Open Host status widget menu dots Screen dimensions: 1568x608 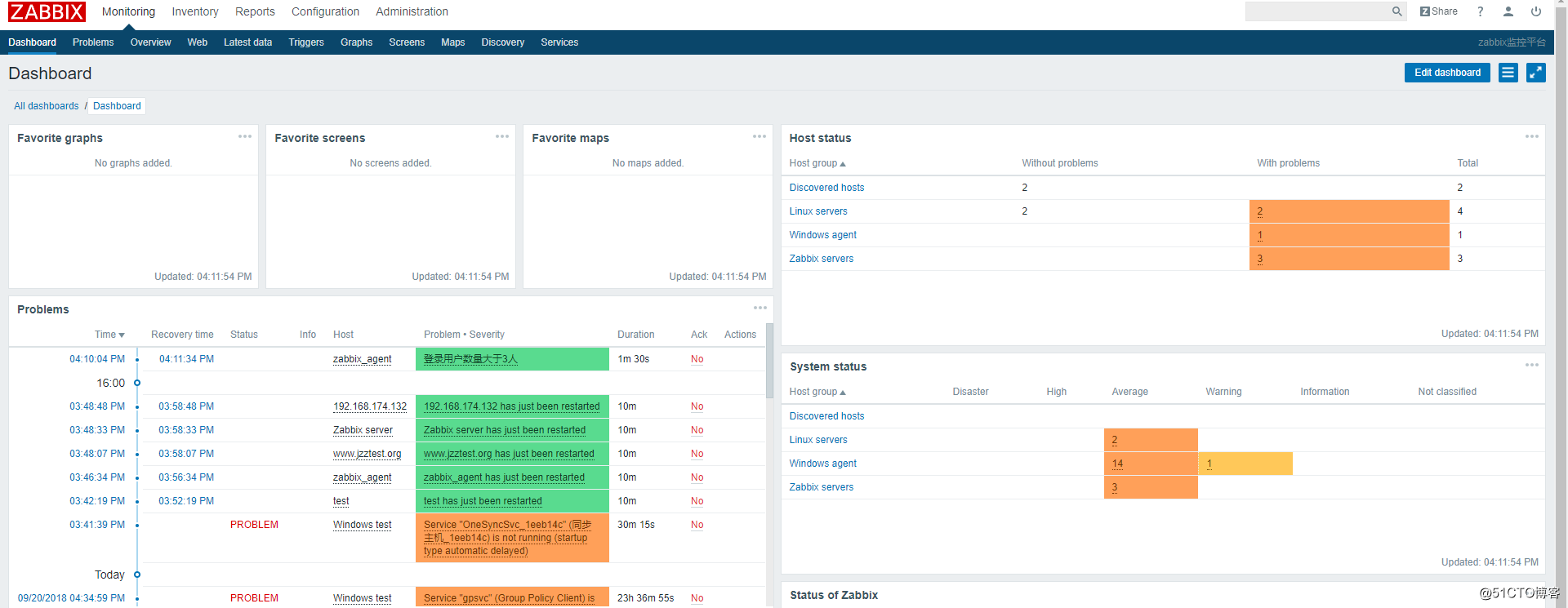(x=1532, y=136)
